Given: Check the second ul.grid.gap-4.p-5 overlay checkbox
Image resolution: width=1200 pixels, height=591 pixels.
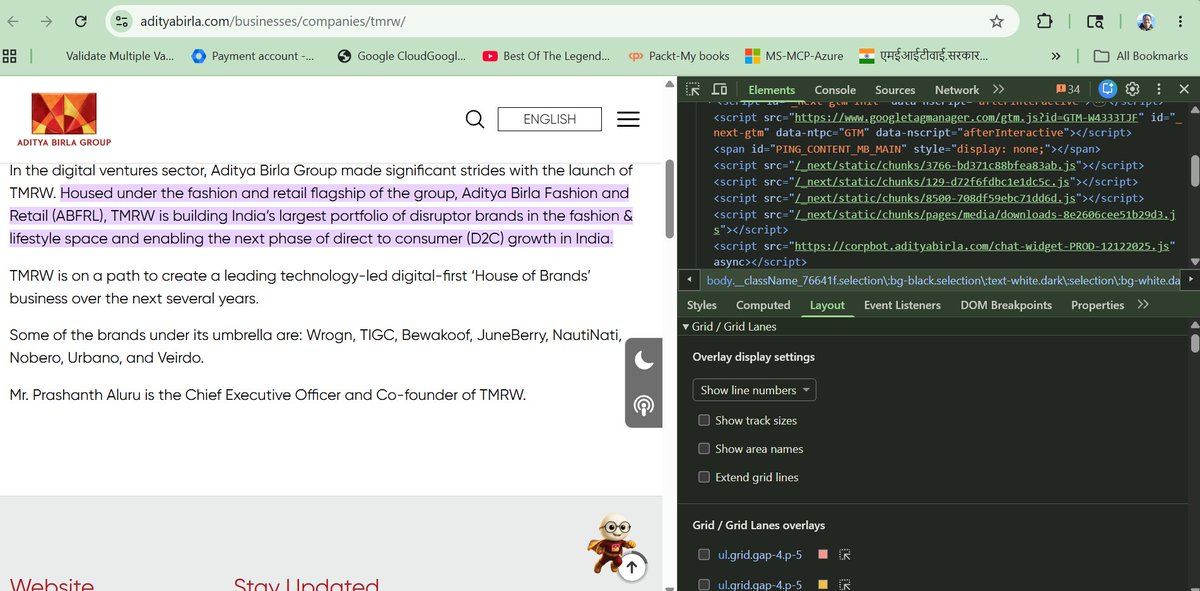Looking at the screenshot, I should pyautogui.click(x=704, y=585).
